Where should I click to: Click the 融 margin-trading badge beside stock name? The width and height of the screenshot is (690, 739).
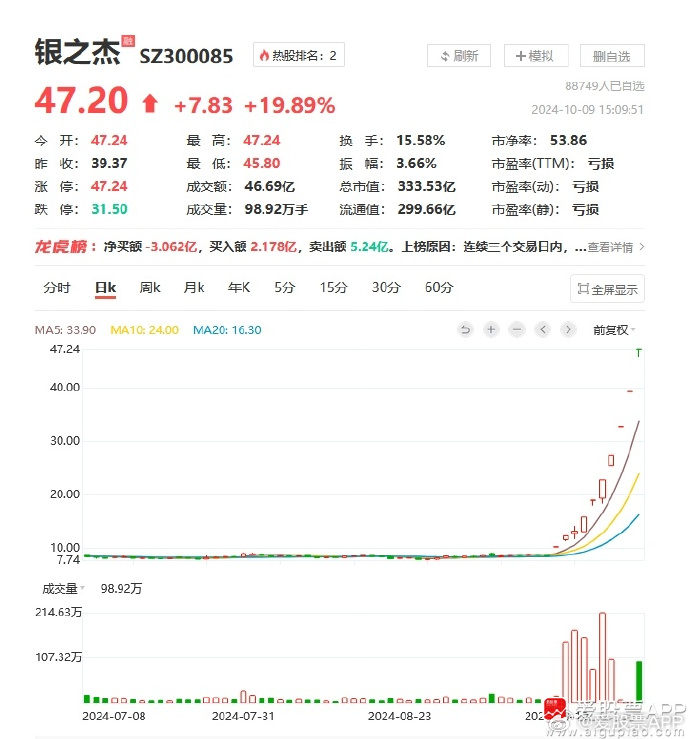point(128,43)
